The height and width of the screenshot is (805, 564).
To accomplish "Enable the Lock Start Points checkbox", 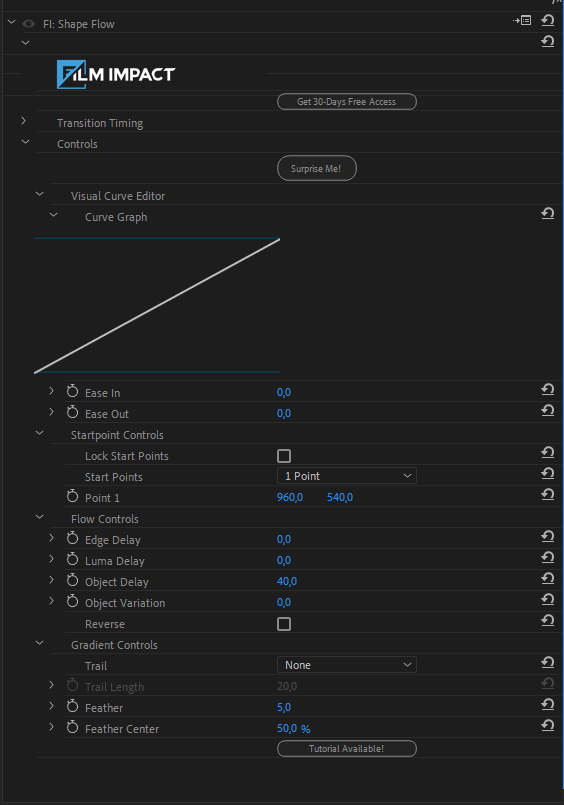I will tap(284, 456).
